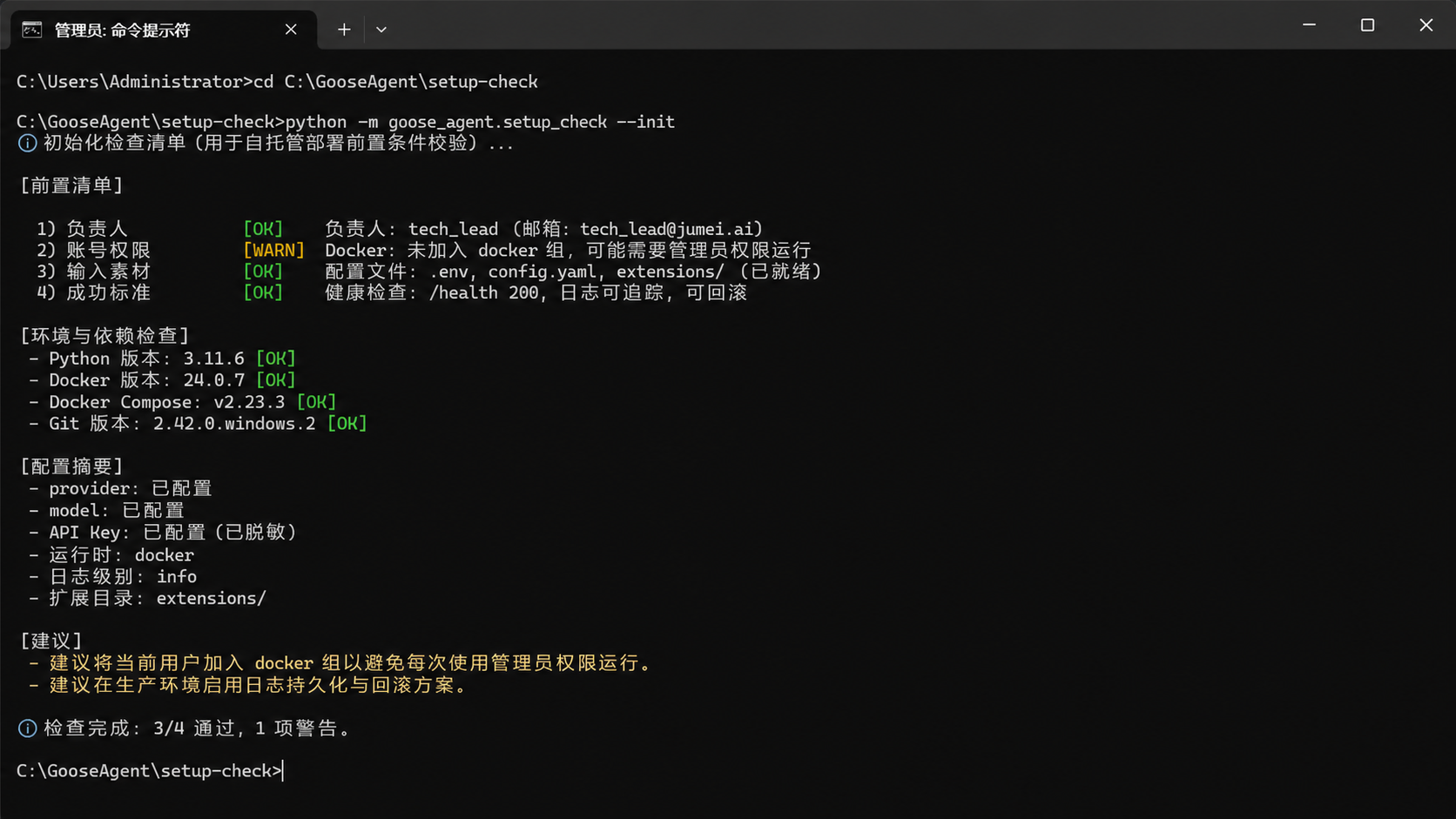Click the 检查完成: 3/4 通过 summary line
This screenshot has width=1456, height=819.
click(x=185, y=728)
